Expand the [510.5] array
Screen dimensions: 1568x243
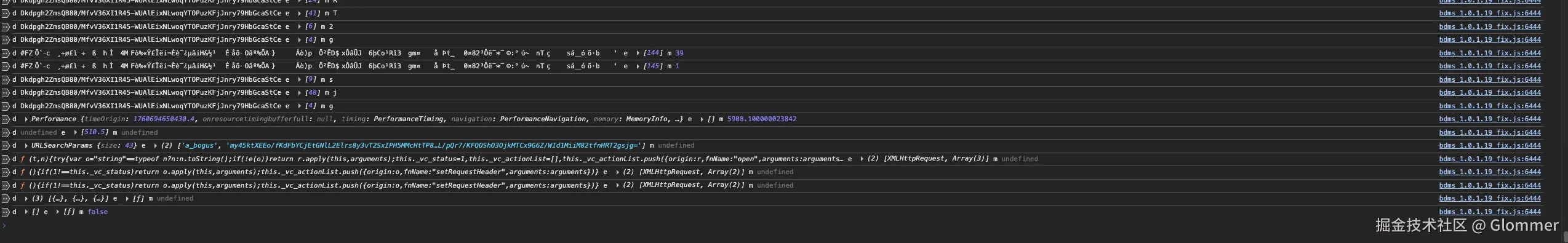coord(75,132)
